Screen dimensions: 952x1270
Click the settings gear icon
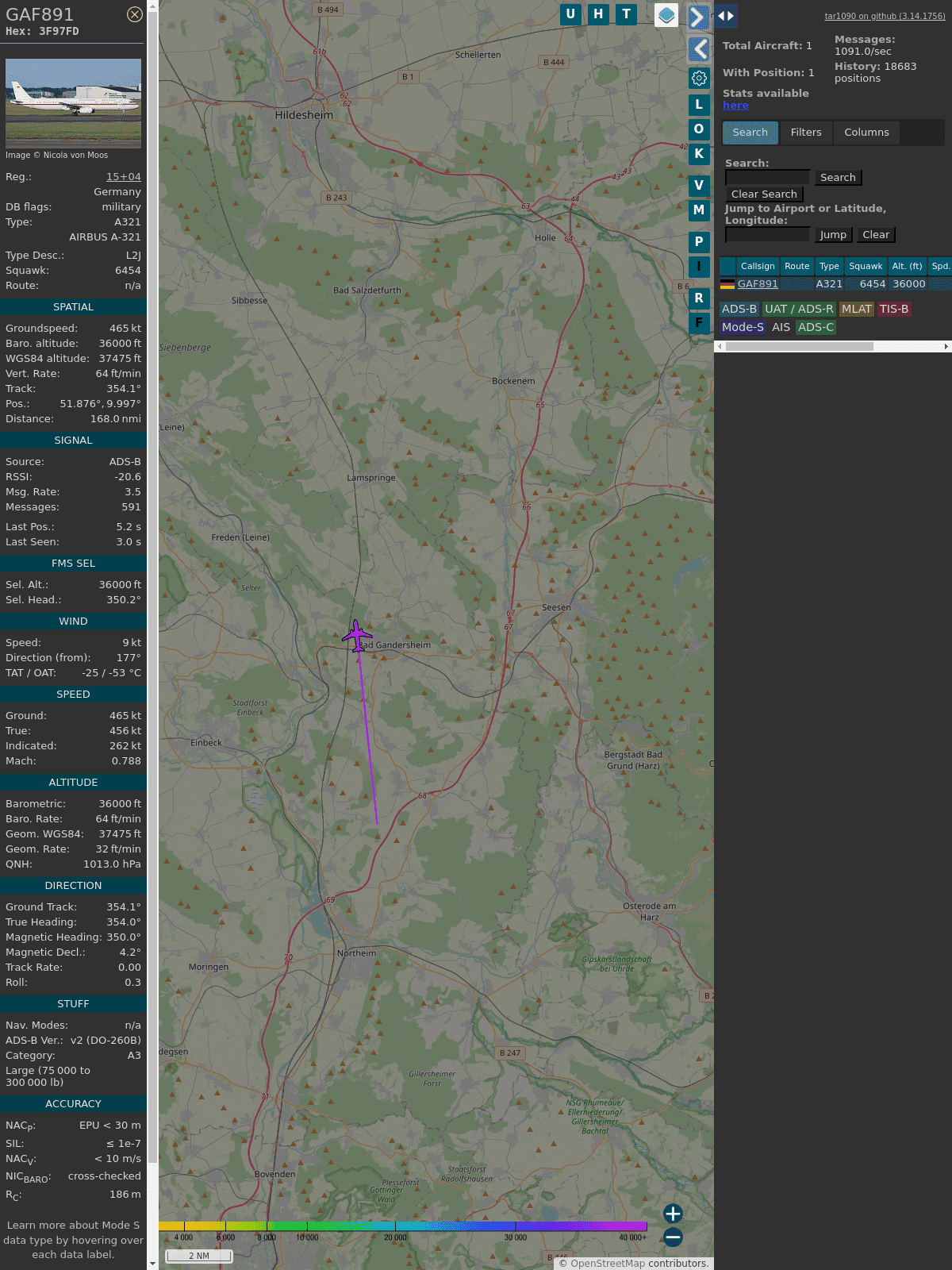tap(699, 78)
